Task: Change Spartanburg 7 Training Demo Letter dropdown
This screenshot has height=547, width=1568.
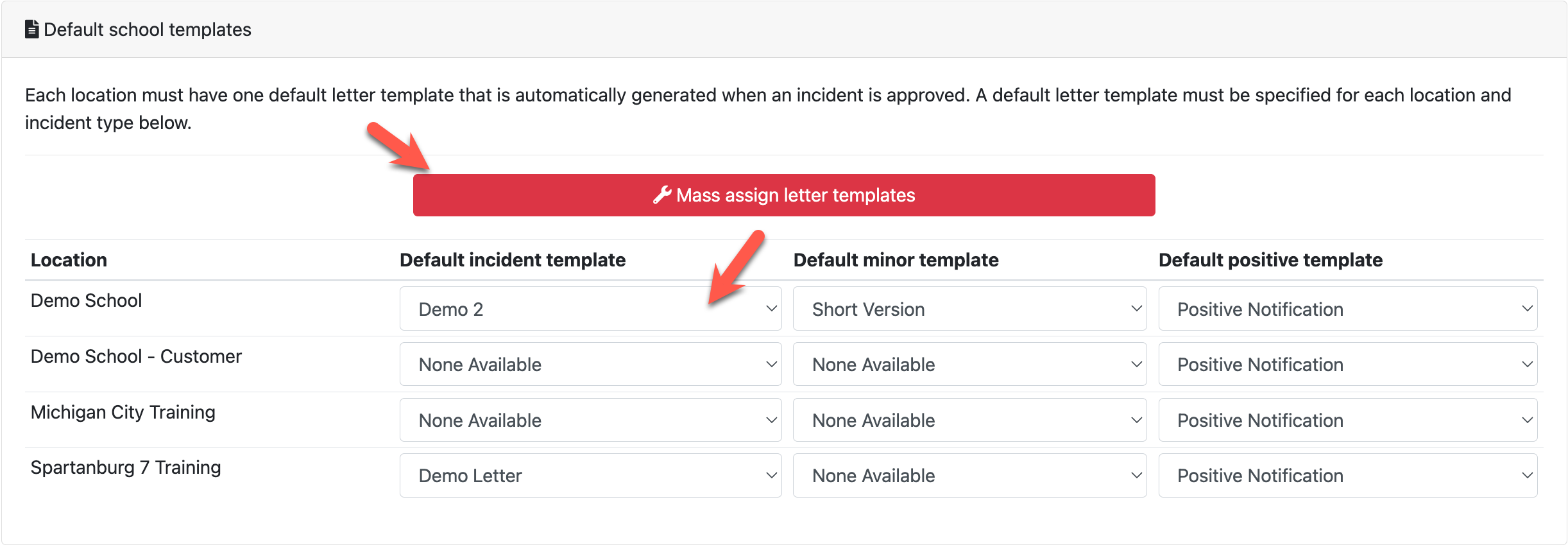Action: [590, 476]
